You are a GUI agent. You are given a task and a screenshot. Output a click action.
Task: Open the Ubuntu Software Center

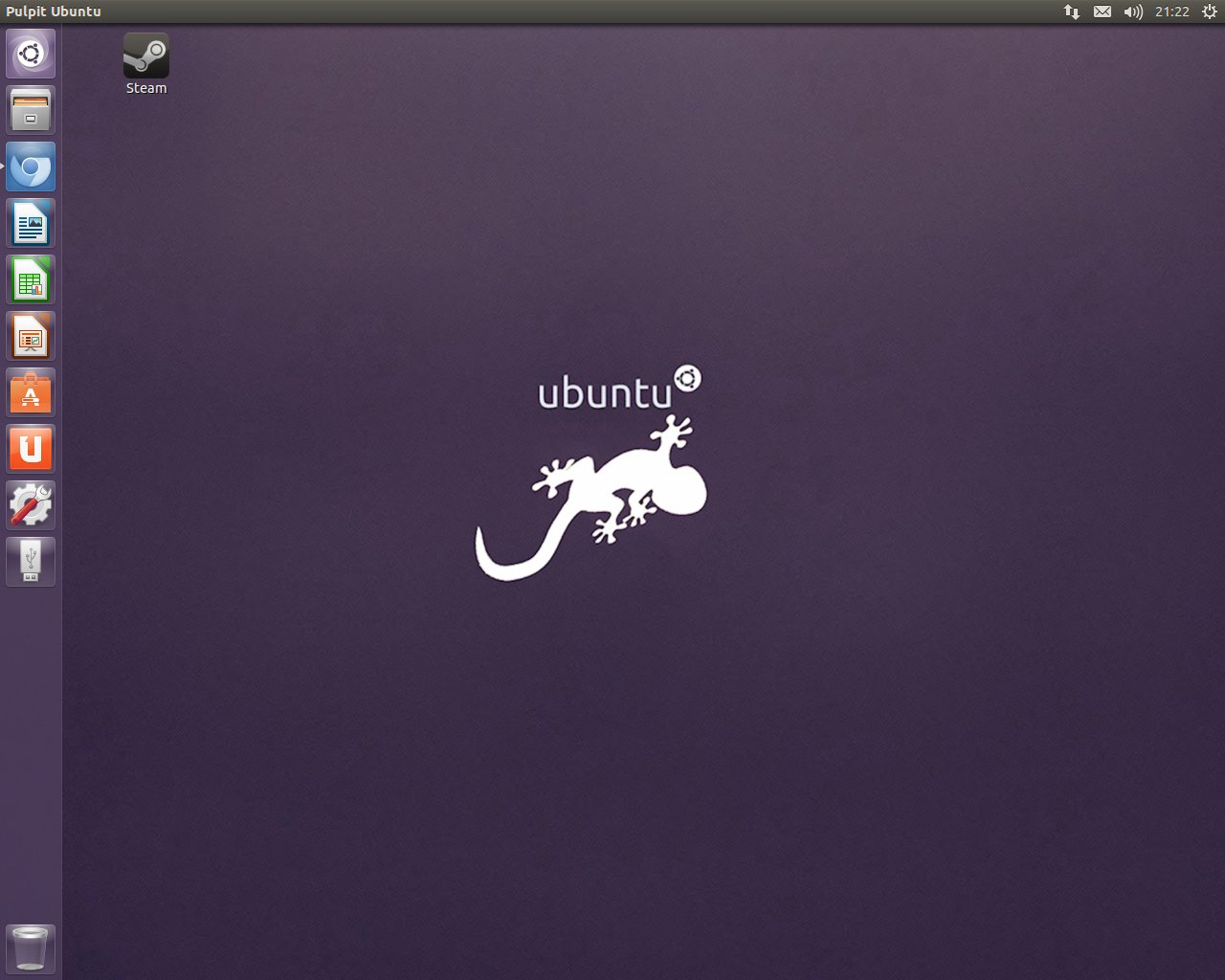(31, 392)
